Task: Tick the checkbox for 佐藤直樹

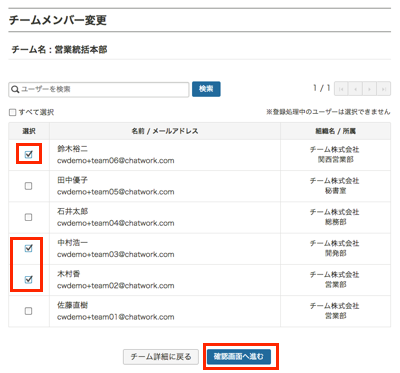Action: click(x=29, y=311)
